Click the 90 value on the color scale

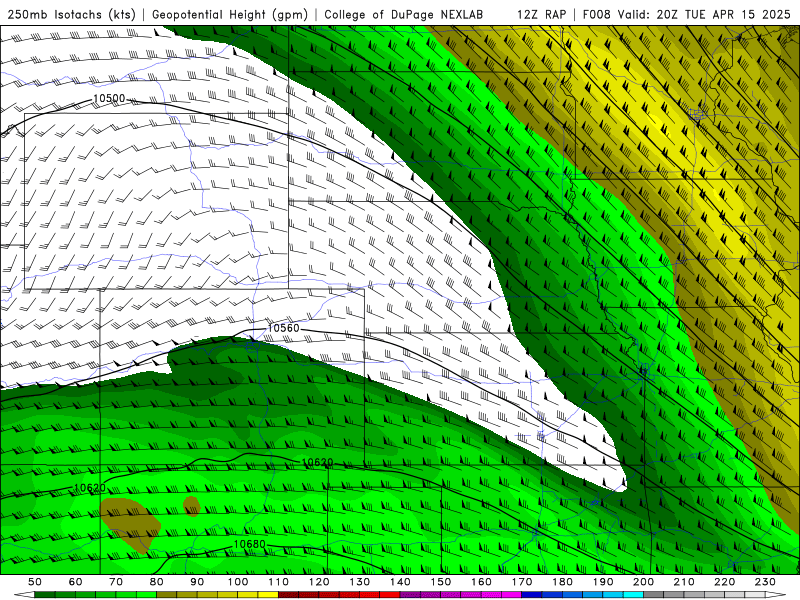tap(197, 582)
